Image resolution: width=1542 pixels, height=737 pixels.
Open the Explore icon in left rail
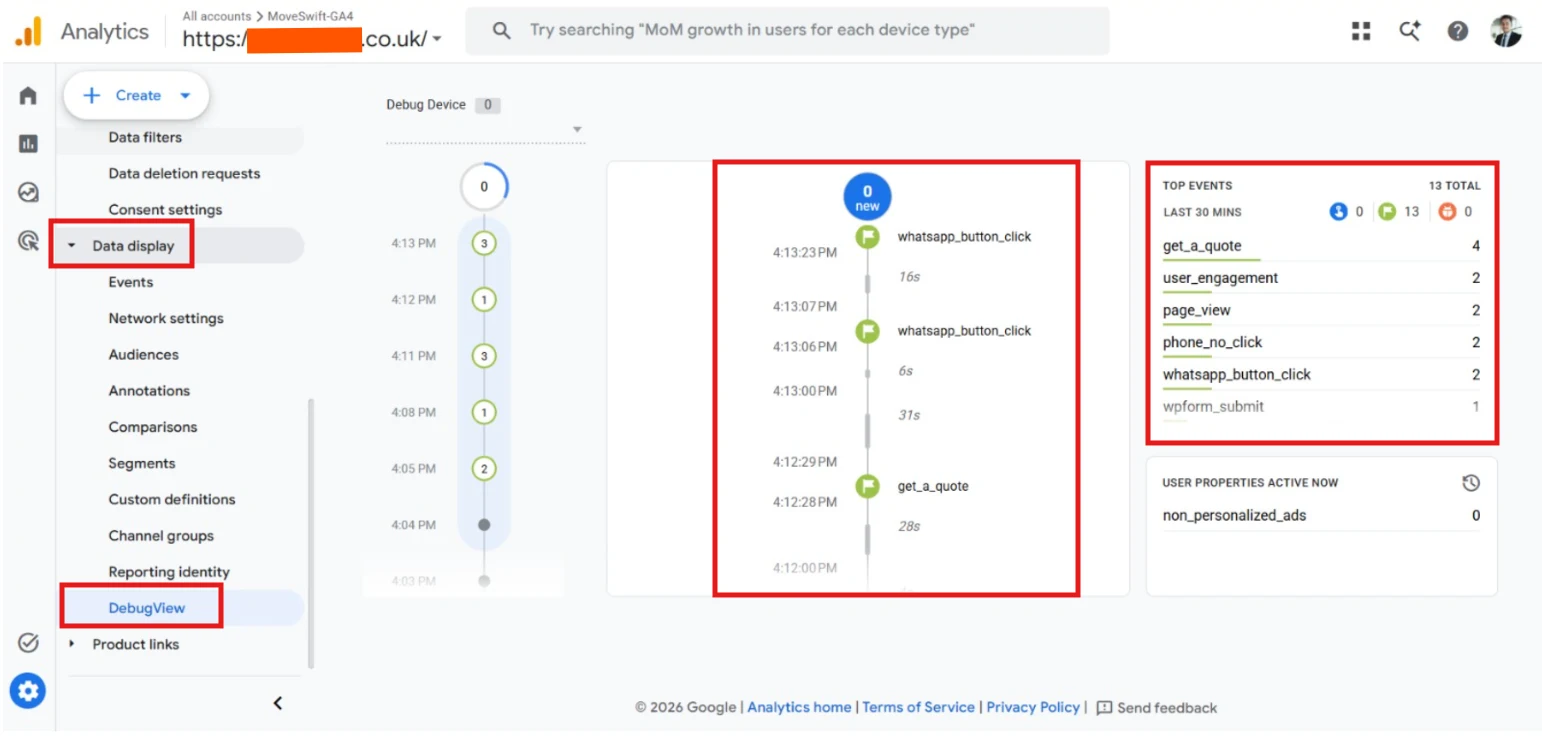click(28, 192)
